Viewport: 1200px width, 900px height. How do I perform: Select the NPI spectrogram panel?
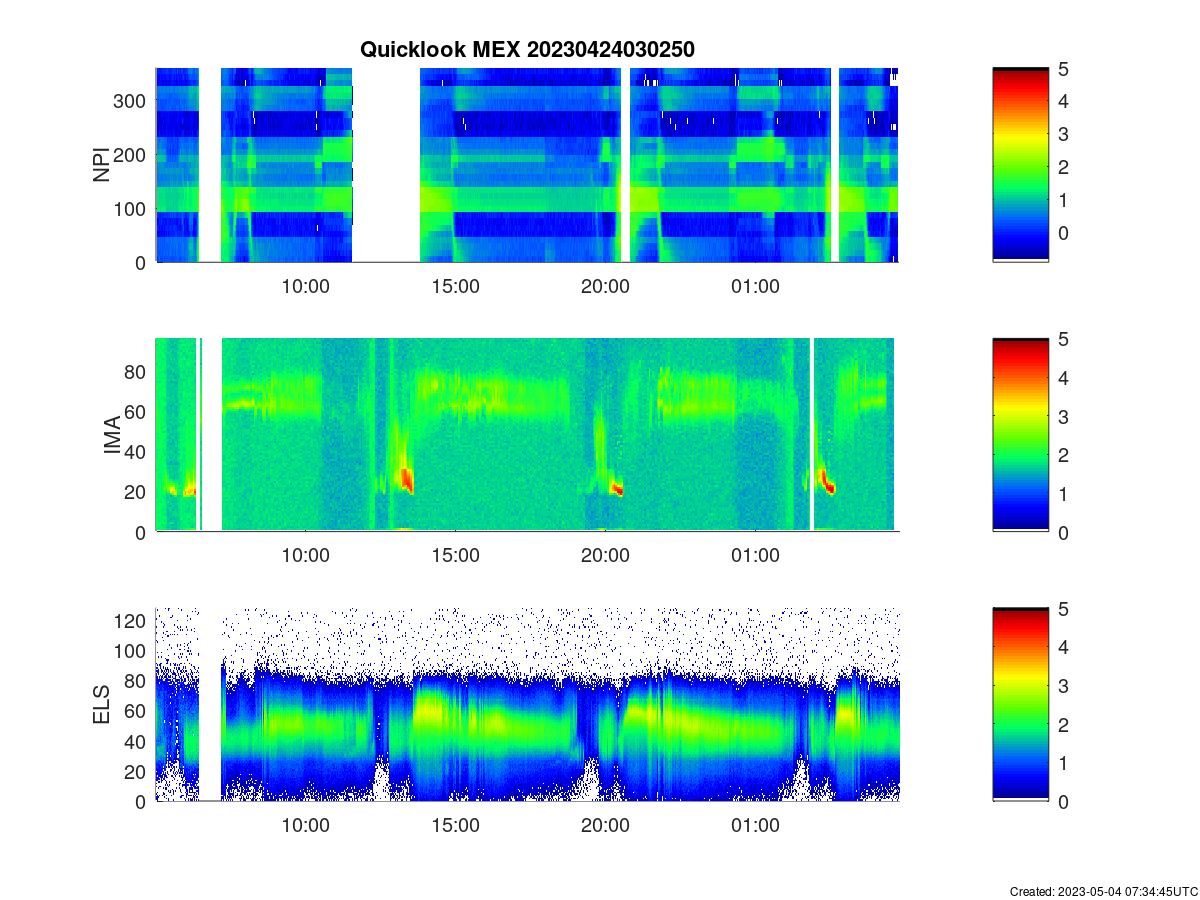527,165
